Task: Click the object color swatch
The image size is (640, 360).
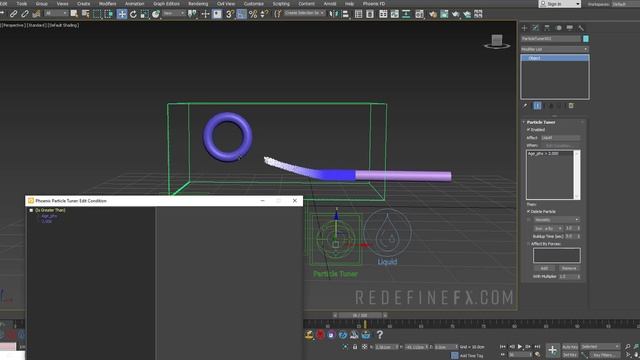Action: [x=586, y=38]
